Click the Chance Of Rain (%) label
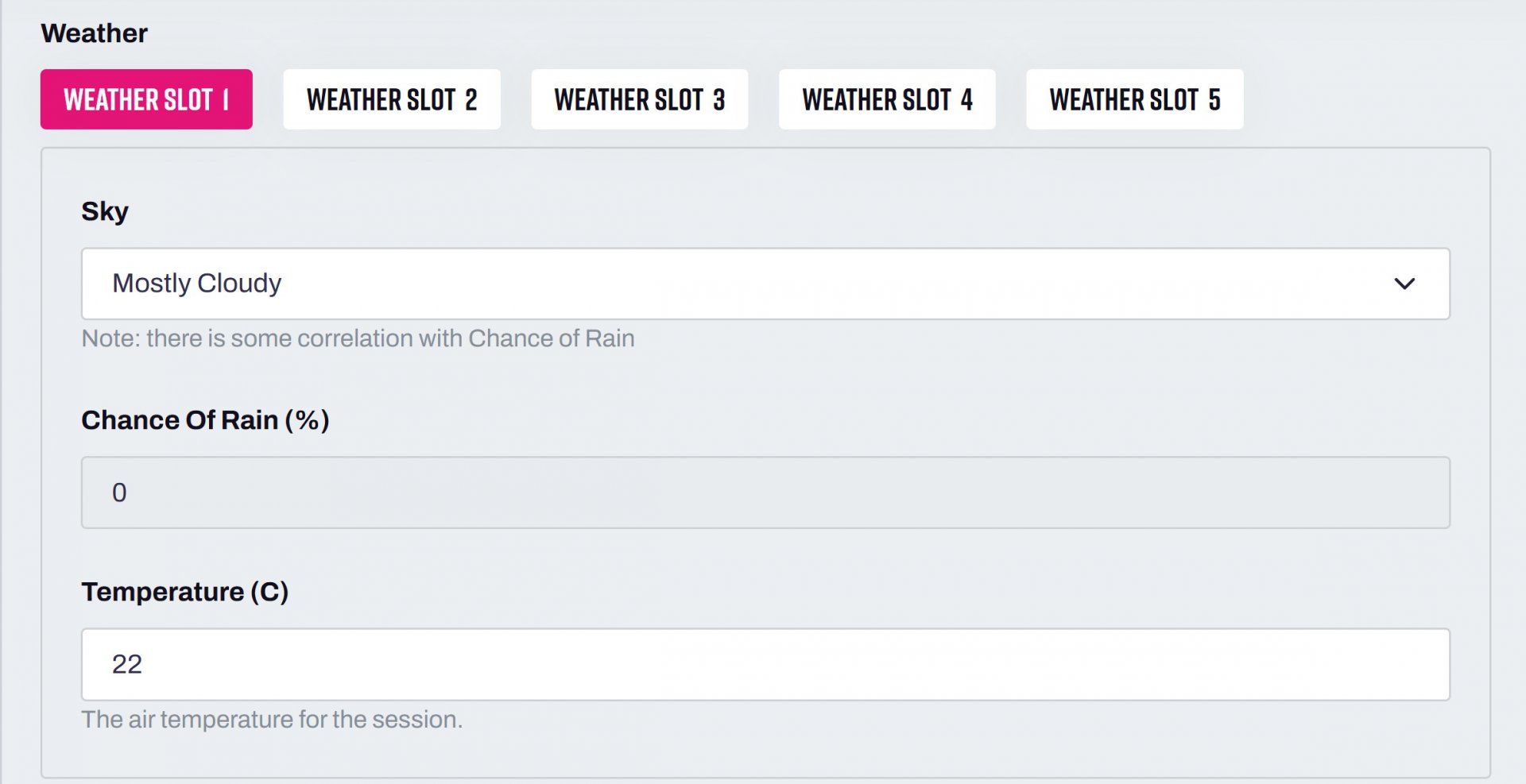Image resolution: width=1526 pixels, height=784 pixels. click(205, 420)
